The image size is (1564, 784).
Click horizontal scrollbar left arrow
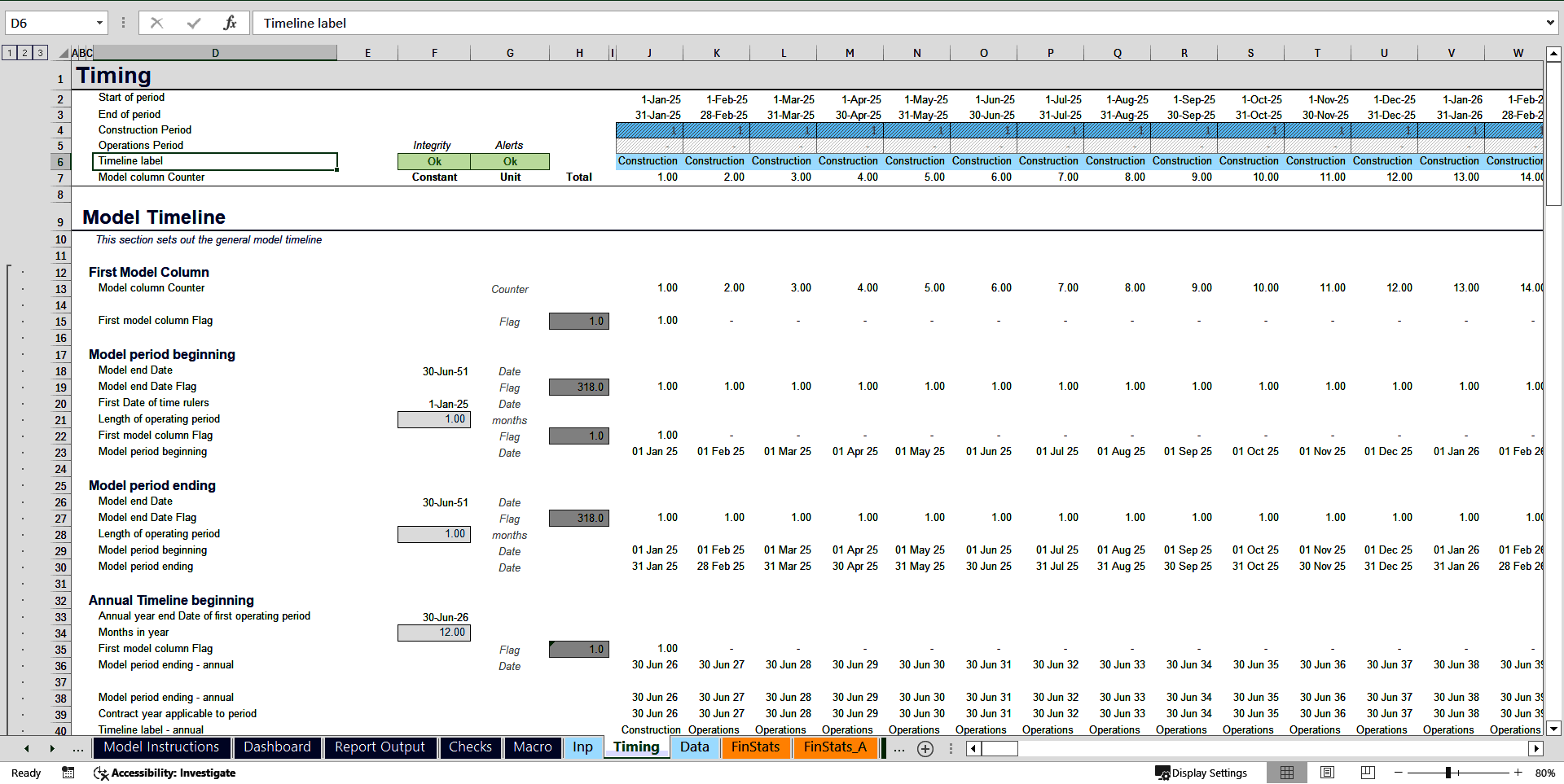click(973, 748)
